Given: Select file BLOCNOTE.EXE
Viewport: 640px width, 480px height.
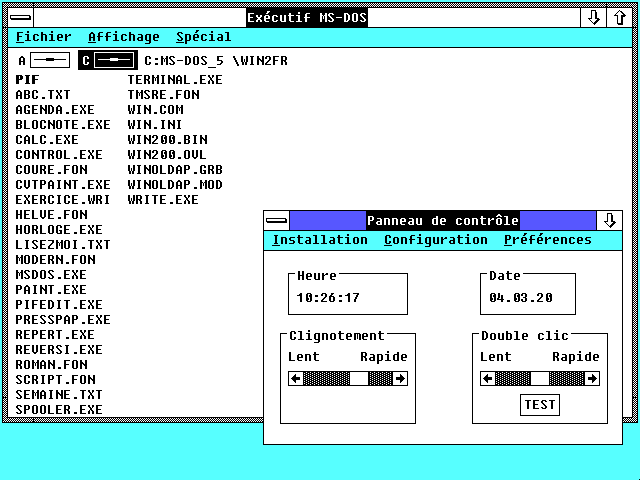Looking at the screenshot, I should (x=63, y=124).
